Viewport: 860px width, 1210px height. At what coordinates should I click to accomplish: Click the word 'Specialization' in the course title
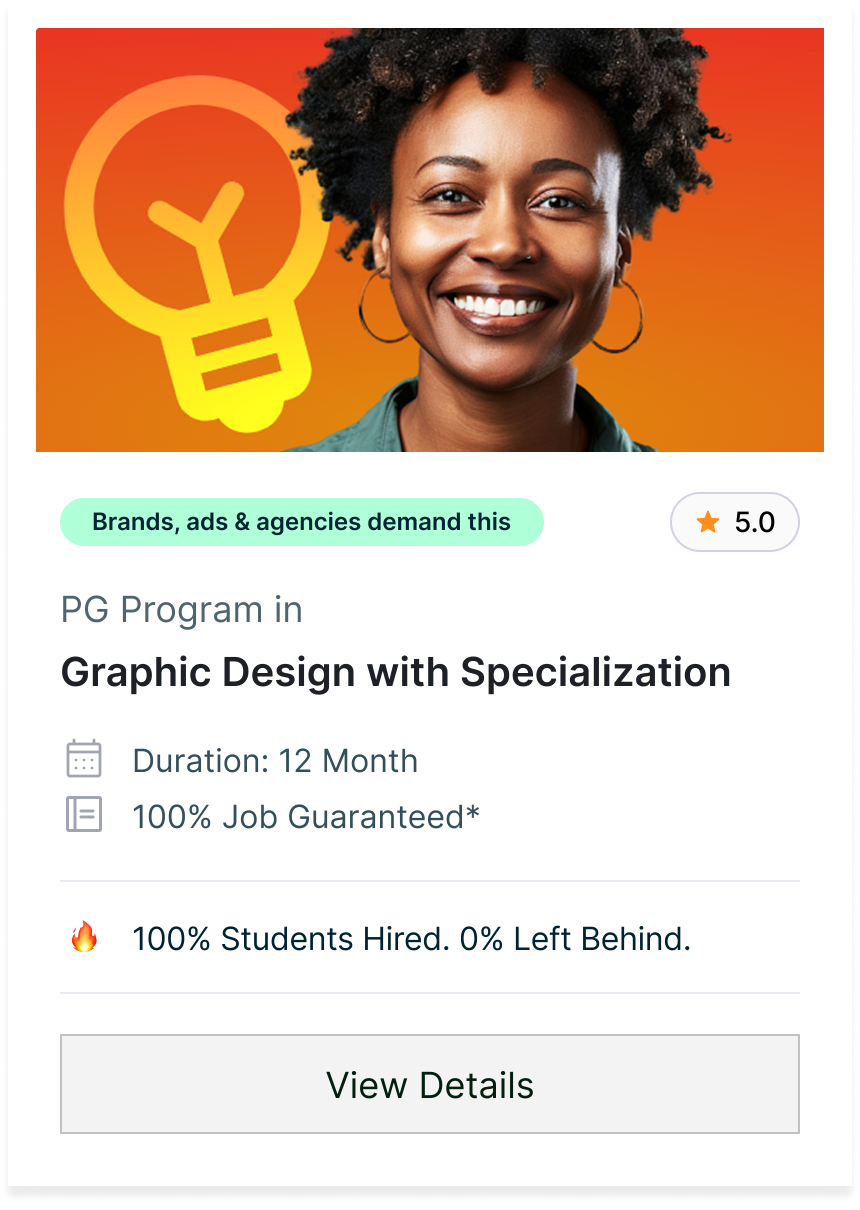pos(595,672)
